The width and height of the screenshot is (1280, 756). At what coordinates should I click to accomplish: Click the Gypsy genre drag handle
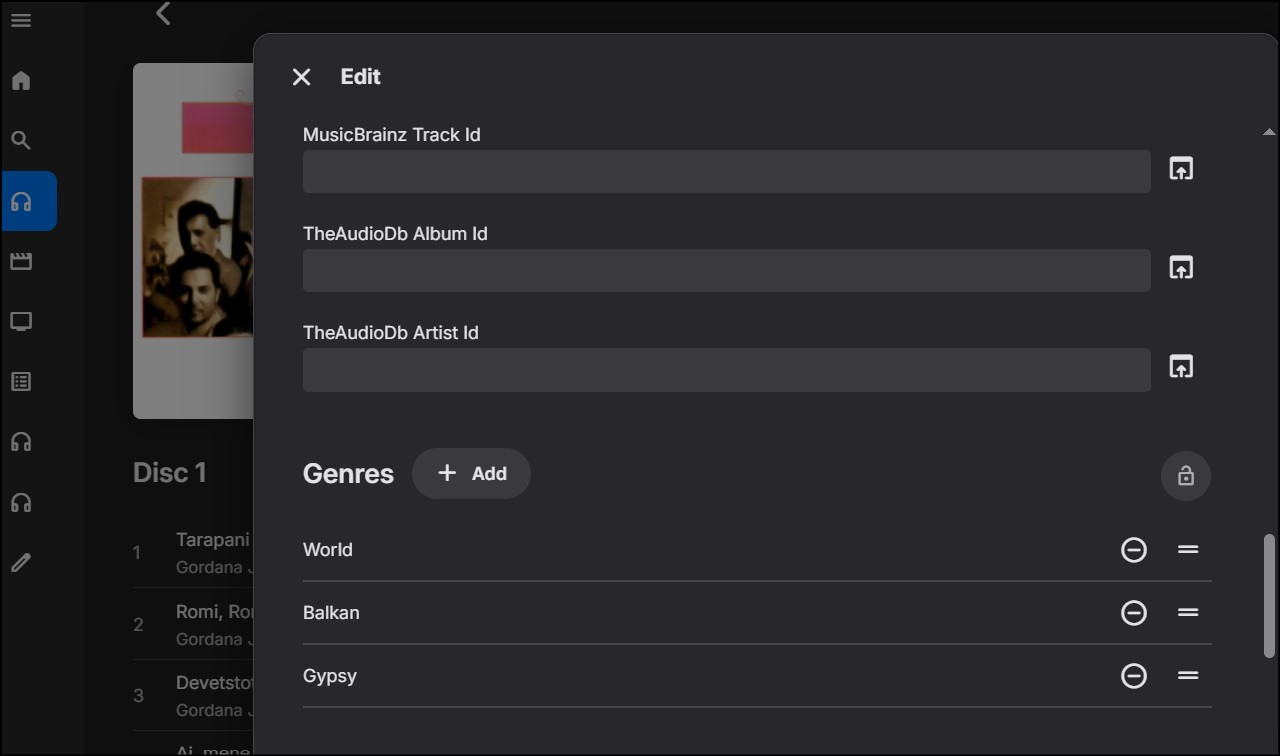[x=1188, y=676]
